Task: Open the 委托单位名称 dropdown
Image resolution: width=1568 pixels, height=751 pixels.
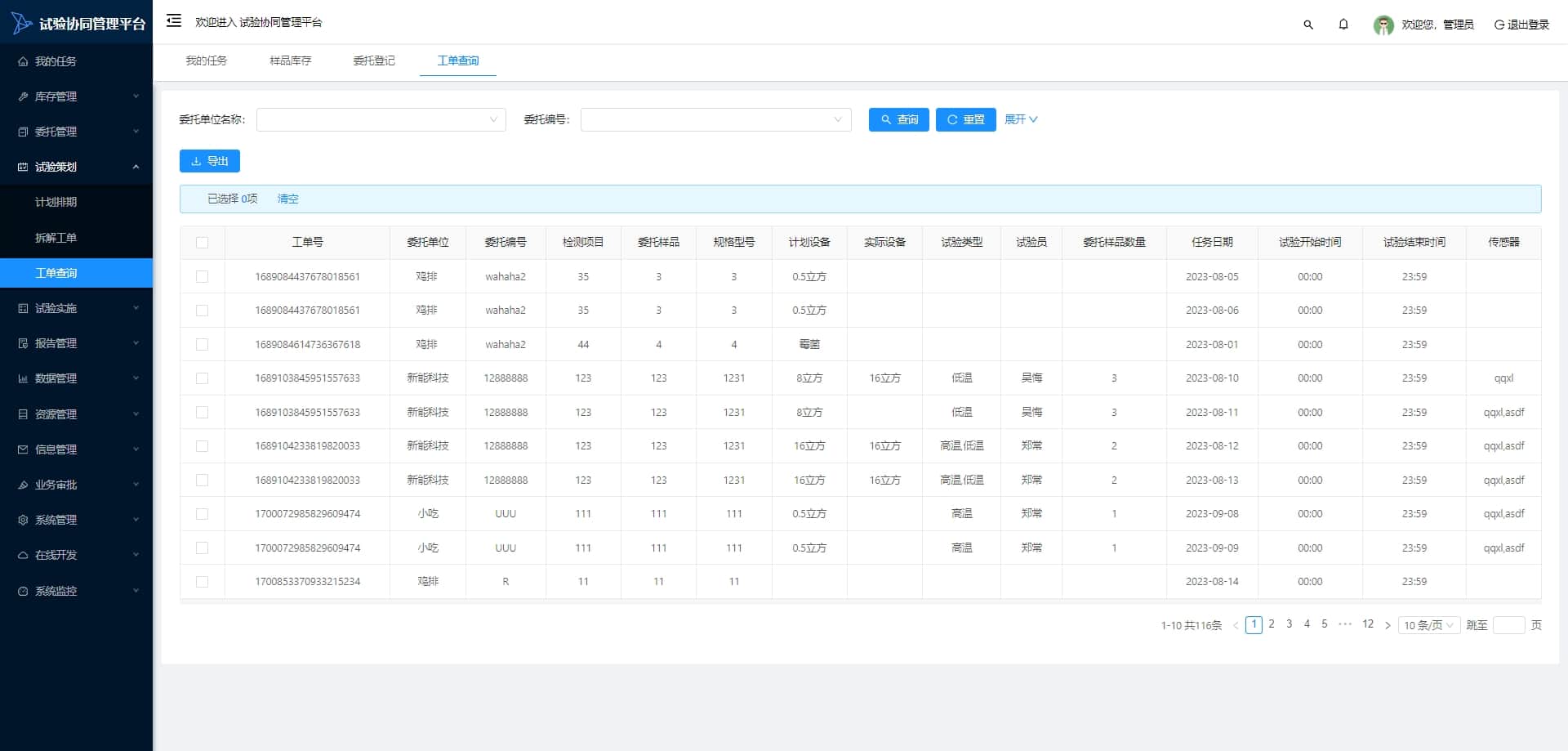Action: click(x=381, y=119)
